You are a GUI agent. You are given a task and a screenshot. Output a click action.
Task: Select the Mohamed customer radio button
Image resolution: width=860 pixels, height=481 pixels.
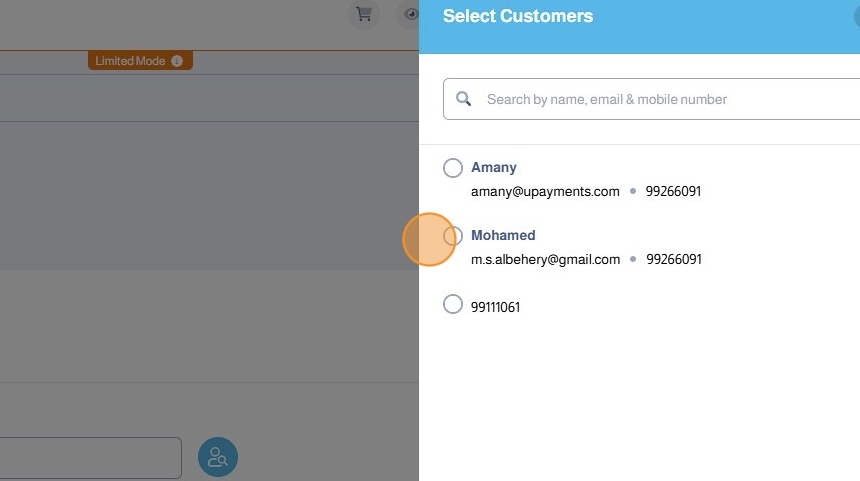(x=453, y=236)
